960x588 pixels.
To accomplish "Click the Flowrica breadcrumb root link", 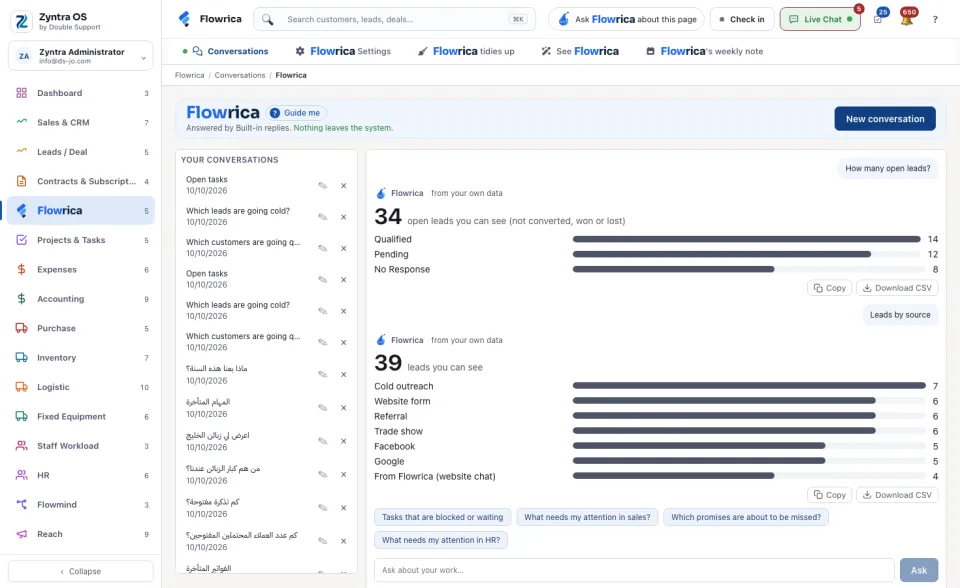I will click(189, 75).
